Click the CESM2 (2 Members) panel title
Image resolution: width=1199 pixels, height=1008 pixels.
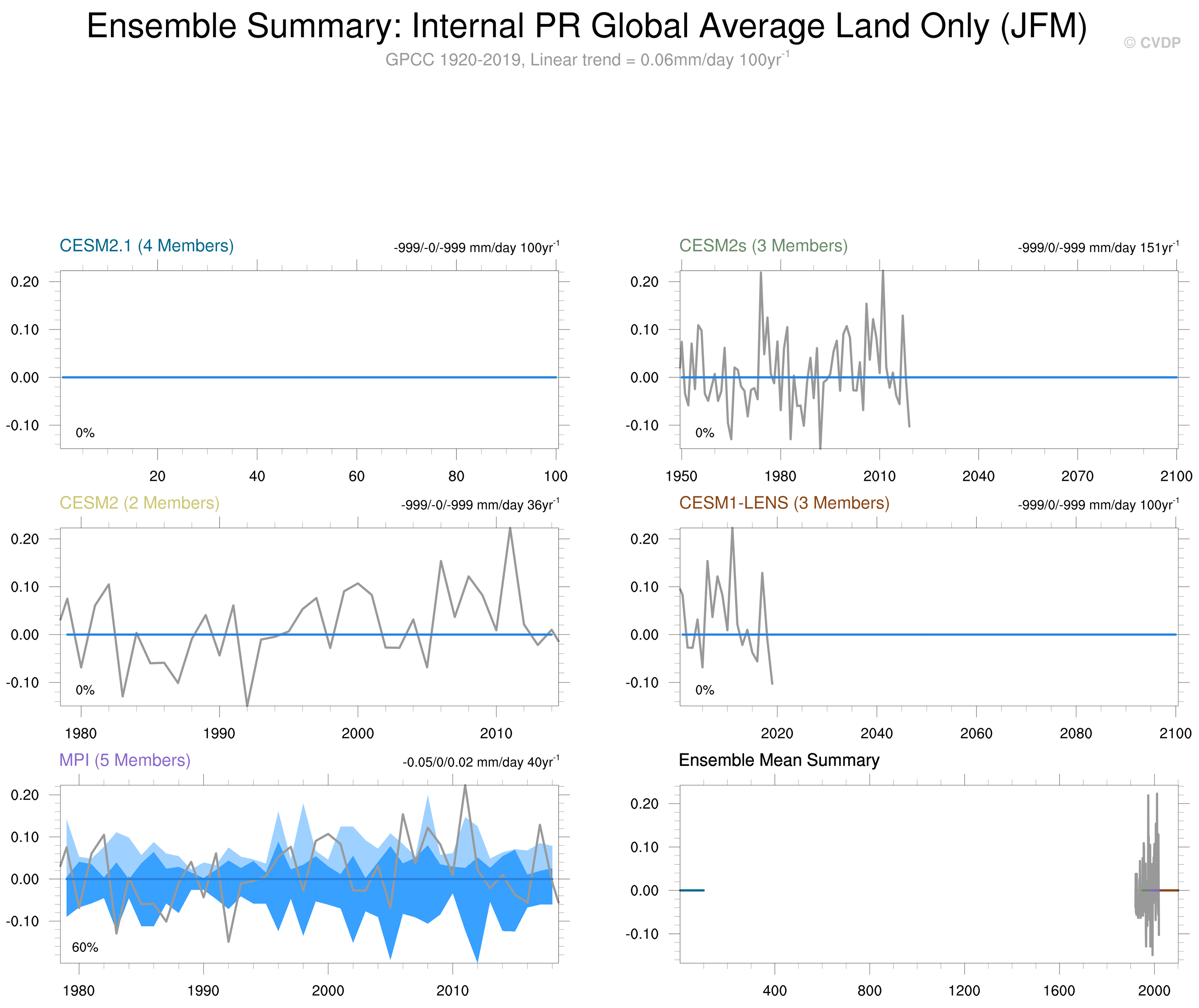(x=140, y=503)
